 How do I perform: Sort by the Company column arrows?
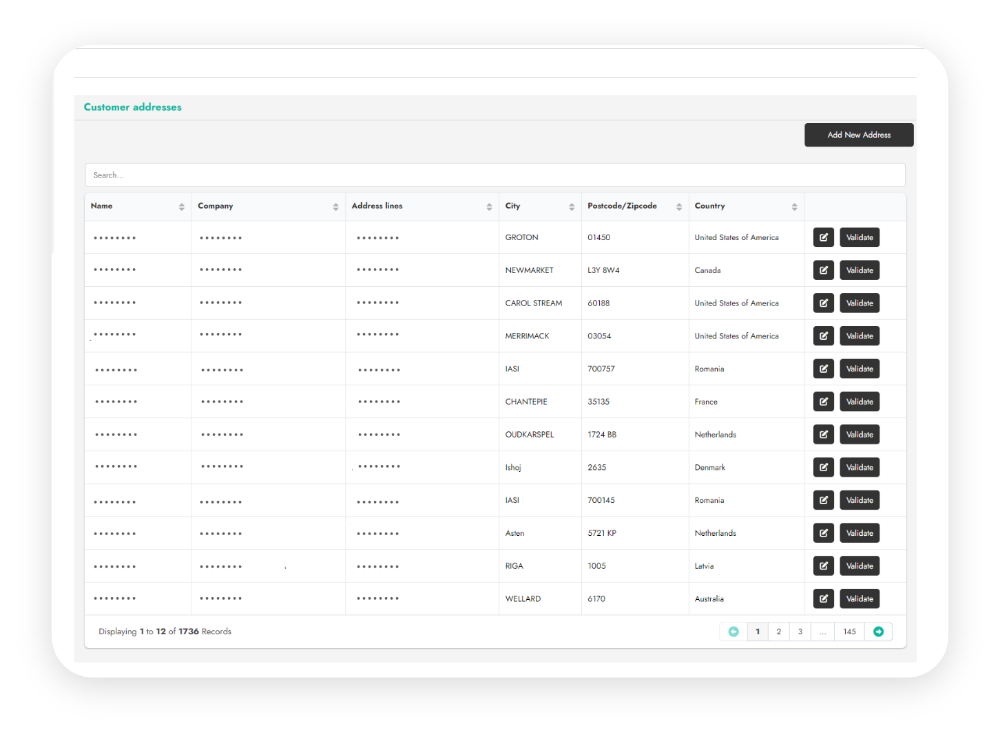335,207
